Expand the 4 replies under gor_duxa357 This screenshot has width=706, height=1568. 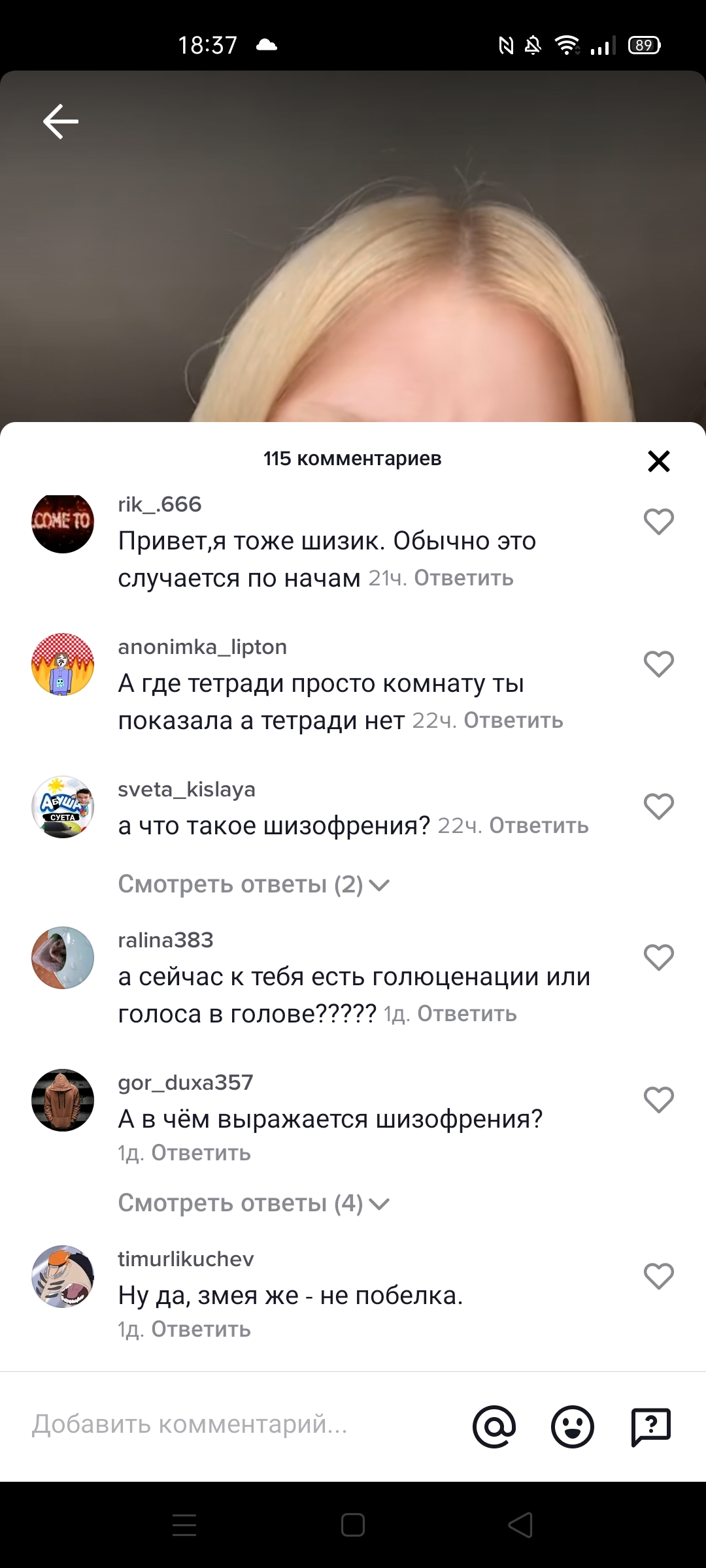[254, 1203]
